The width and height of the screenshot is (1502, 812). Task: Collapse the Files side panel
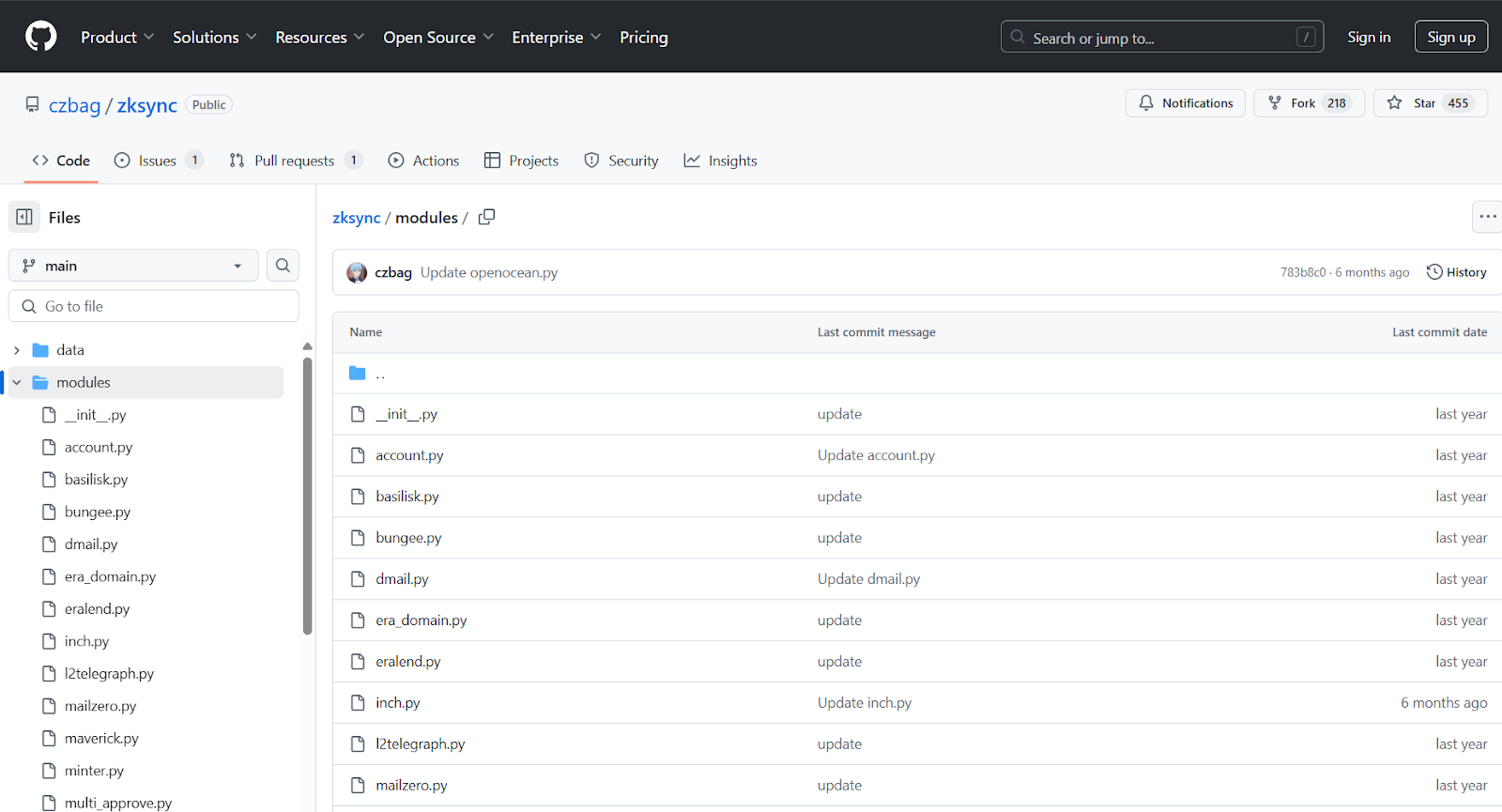24,217
